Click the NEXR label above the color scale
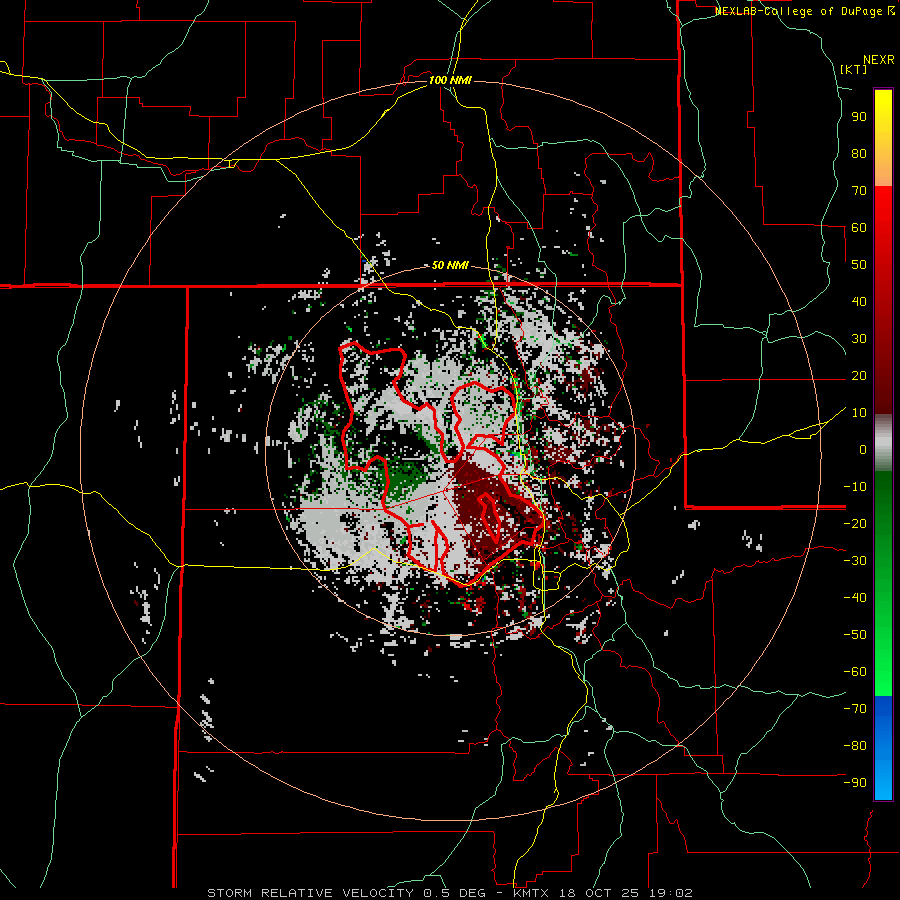Image resolution: width=900 pixels, height=900 pixels. coord(879,60)
